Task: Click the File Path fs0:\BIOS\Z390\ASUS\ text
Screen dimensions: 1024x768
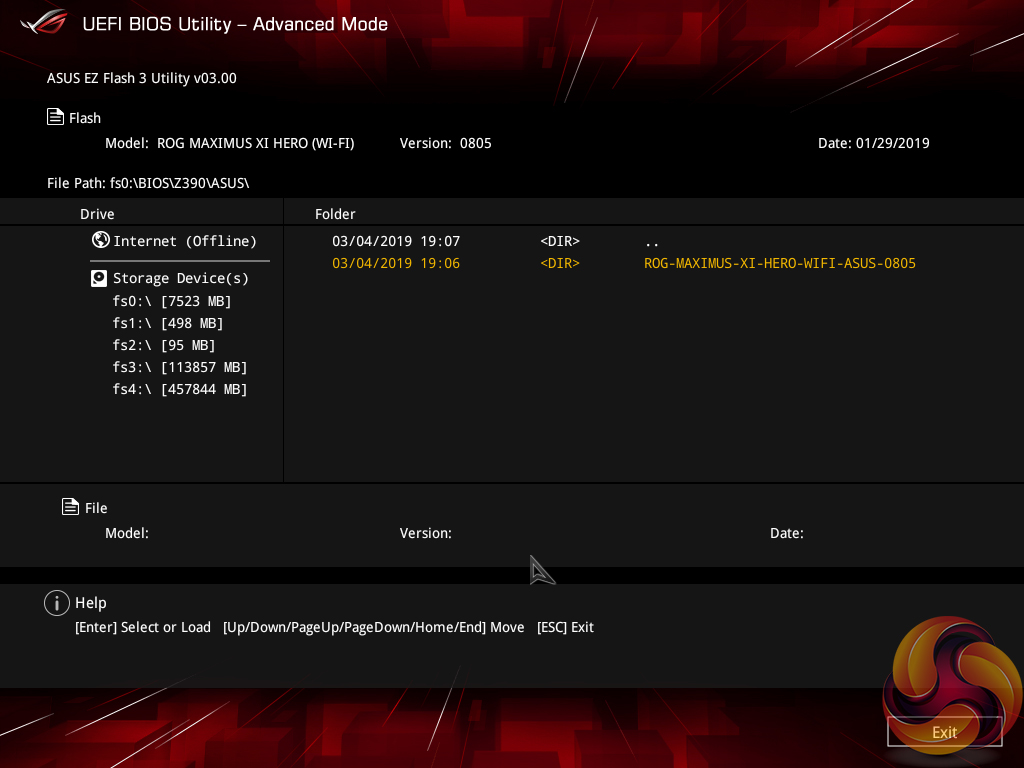Action: 148,183
